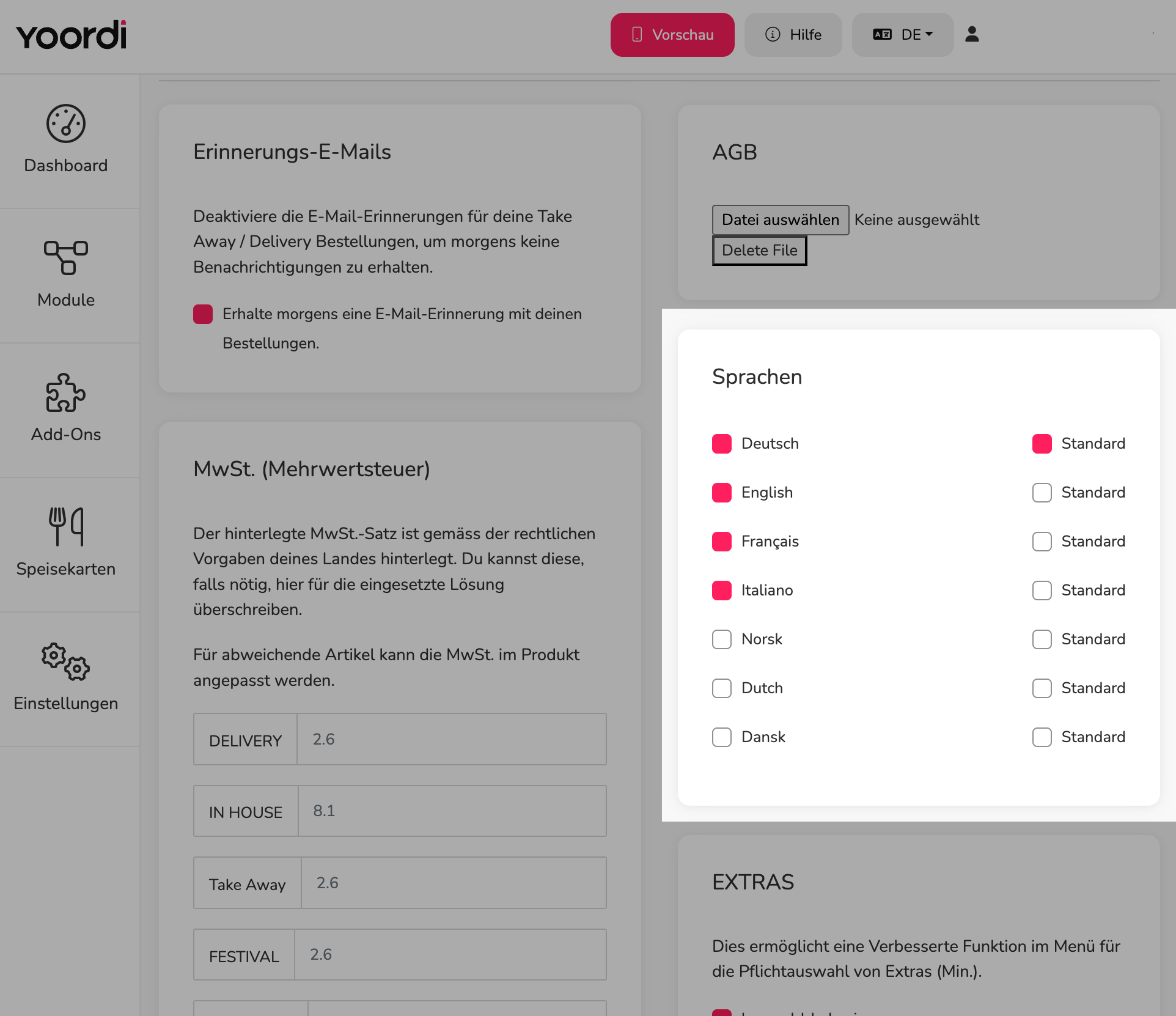The height and width of the screenshot is (1016, 1176).
Task: Open the Add-Ons puzzle icon
Action: [66, 392]
